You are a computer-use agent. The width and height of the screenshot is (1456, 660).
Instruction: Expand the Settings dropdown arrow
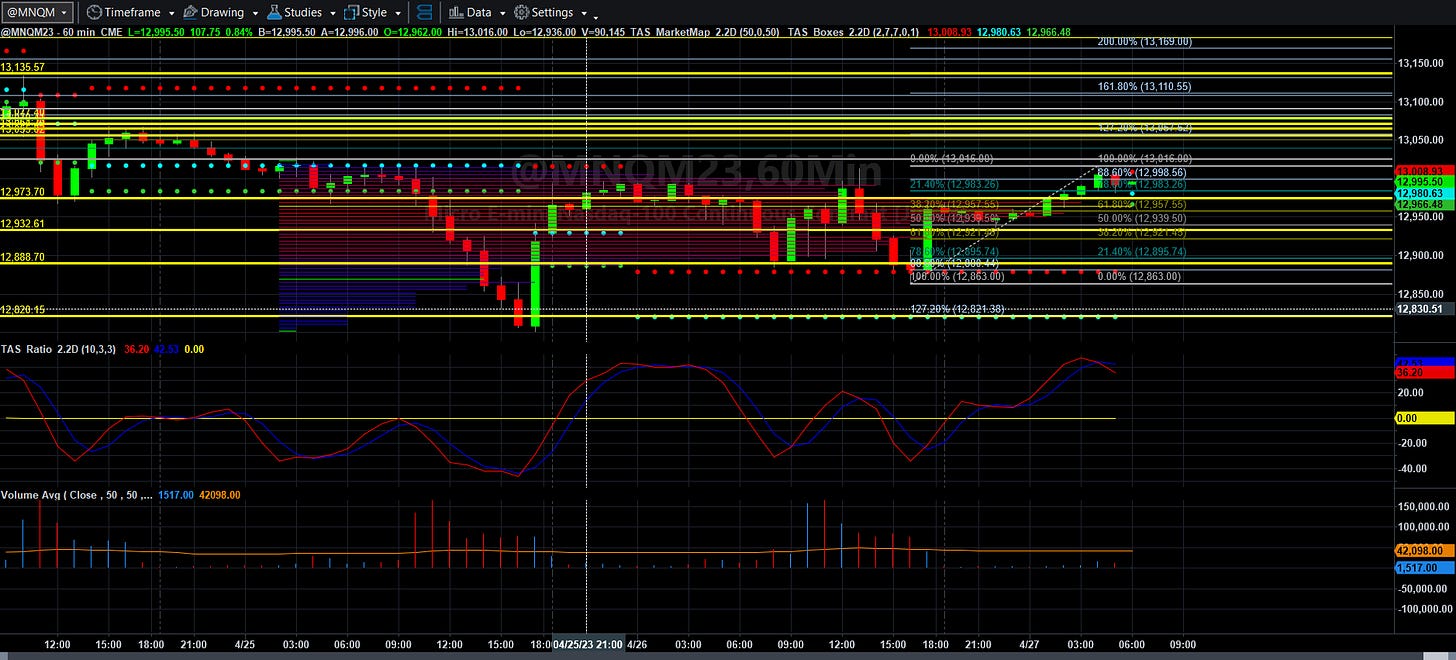click(x=583, y=13)
